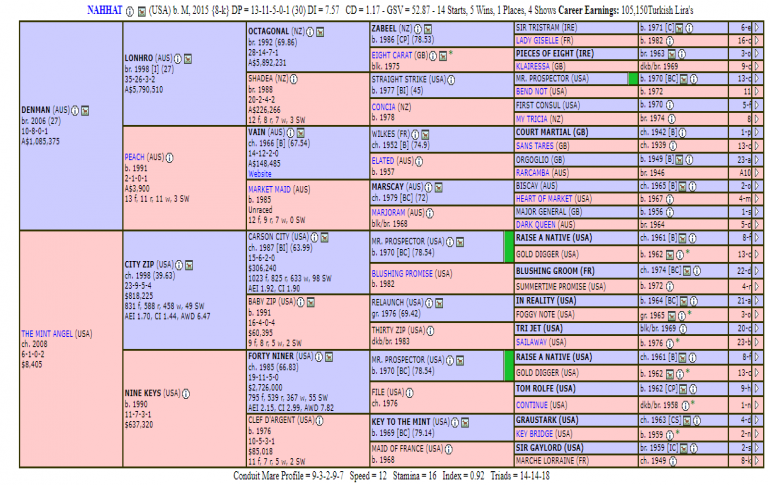Click ZABEEL's info icon
Viewport: 770px width, 485px height.
[417, 29]
